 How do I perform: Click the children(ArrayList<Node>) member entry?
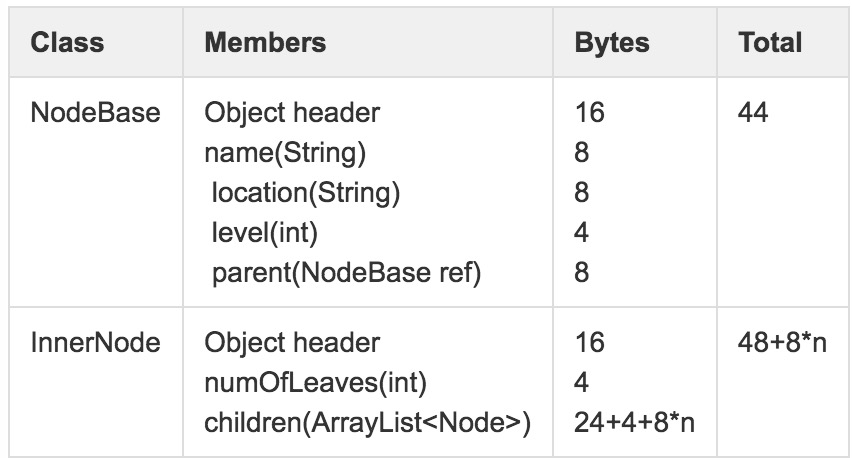click(367, 423)
